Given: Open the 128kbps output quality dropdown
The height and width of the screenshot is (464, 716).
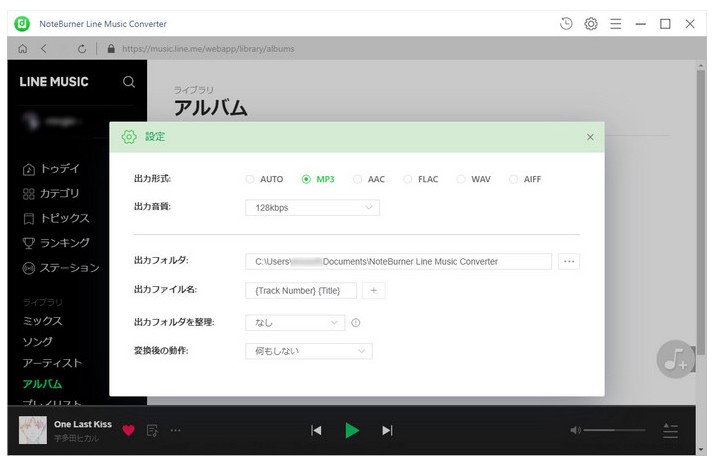Looking at the screenshot, I should click(312, 207).
